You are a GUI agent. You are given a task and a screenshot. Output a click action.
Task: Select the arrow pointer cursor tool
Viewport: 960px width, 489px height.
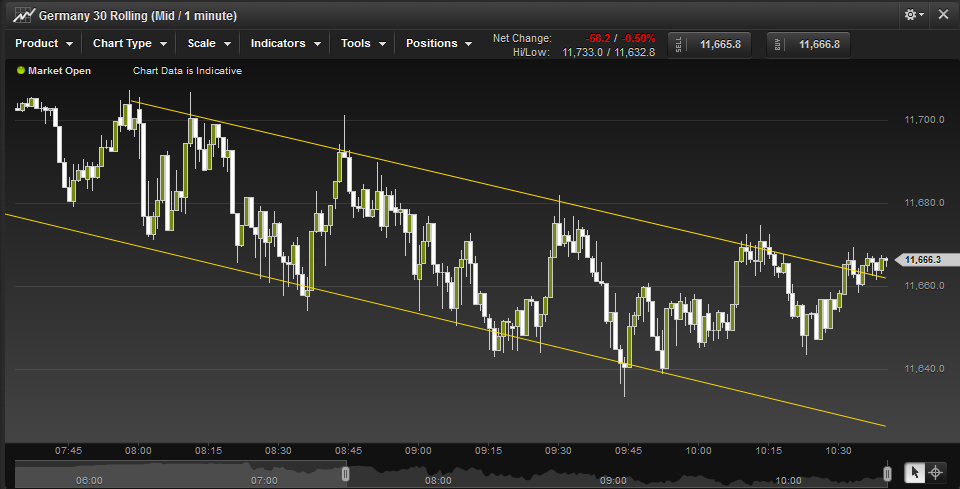(x=915, y=473)
